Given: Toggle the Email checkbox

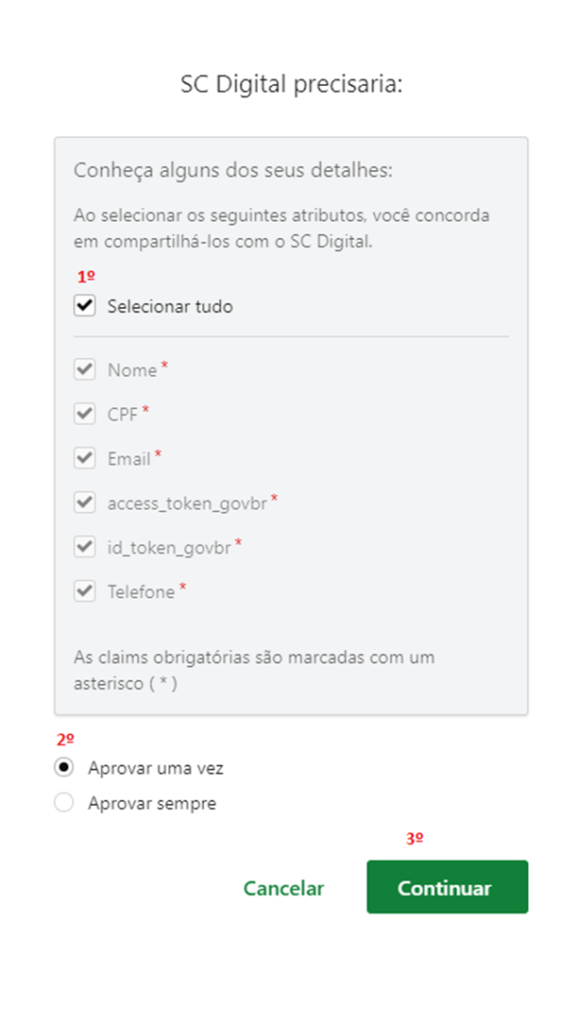Looking at the screenshot, I should tap(85, 458).
